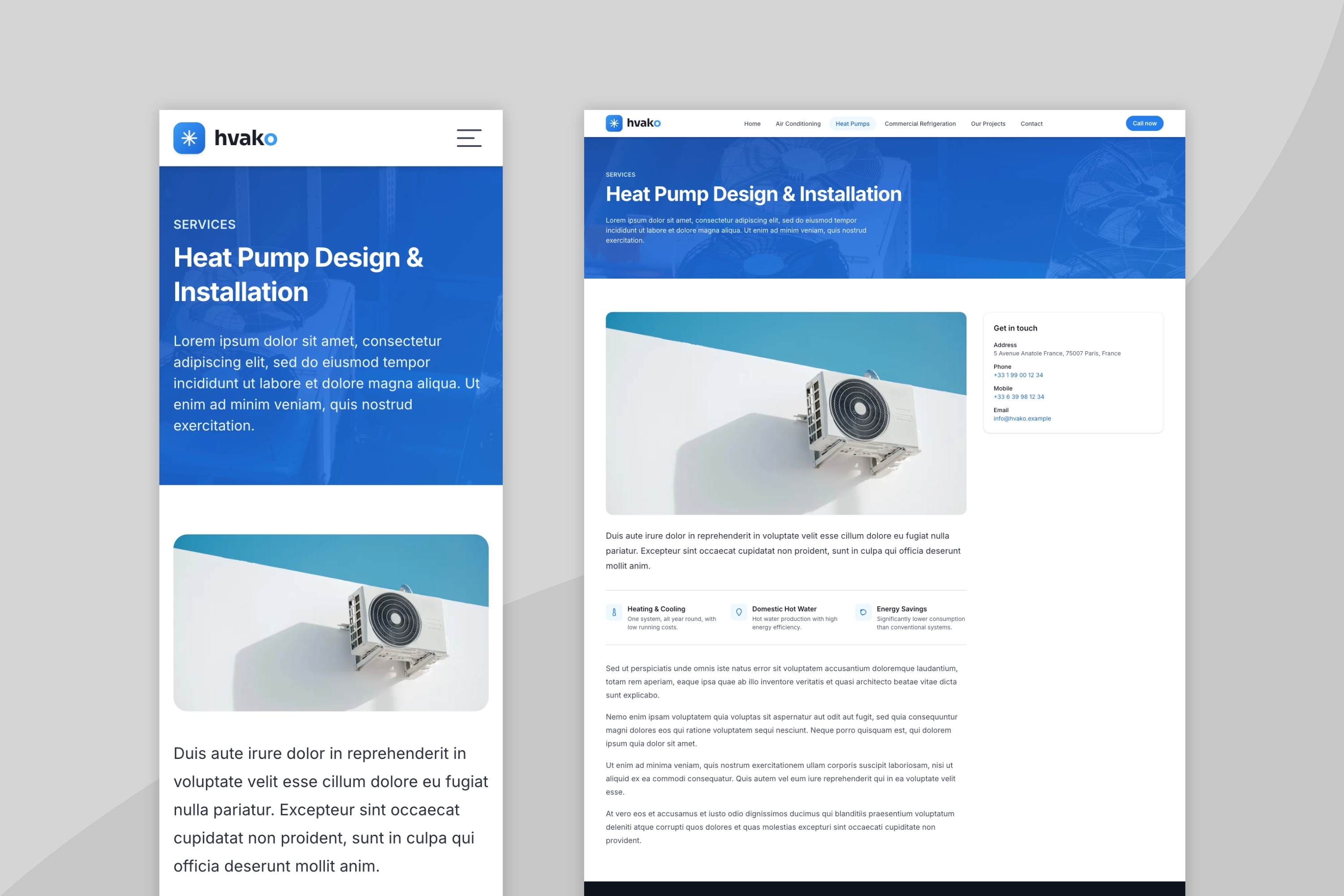Click 'SERVICES' label in mobile hero
This screenshot has height=896, width=1344.
[x=204, y=224]
